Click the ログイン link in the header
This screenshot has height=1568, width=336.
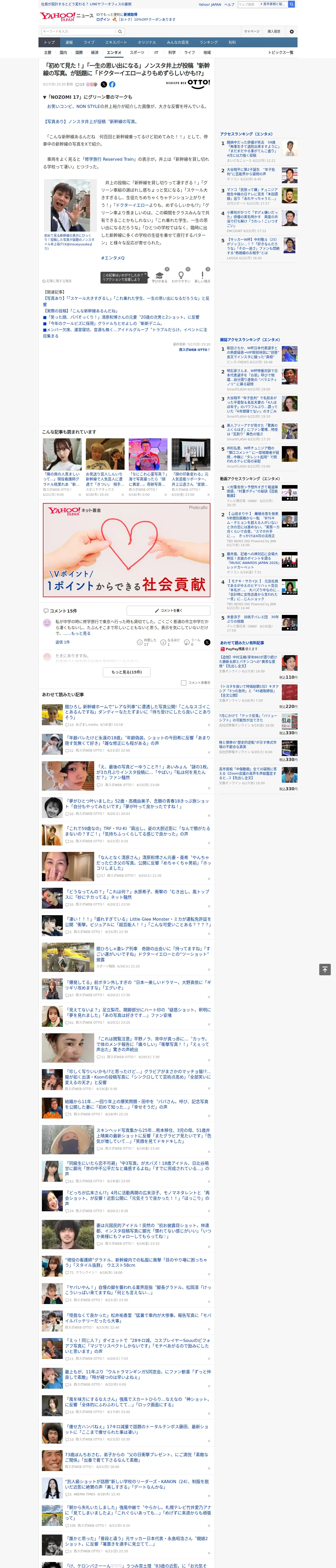pyautogui.click(x=103, y=20)
